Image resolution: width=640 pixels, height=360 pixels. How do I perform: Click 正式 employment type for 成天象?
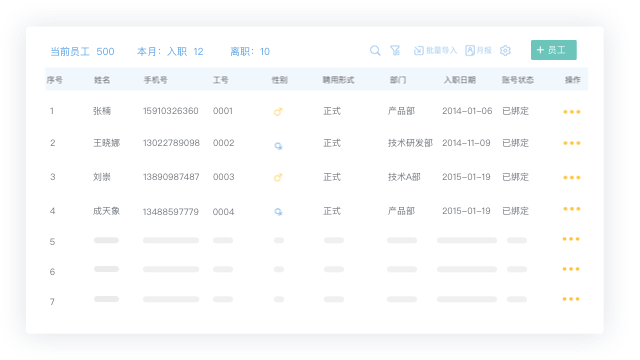(332, 211)
